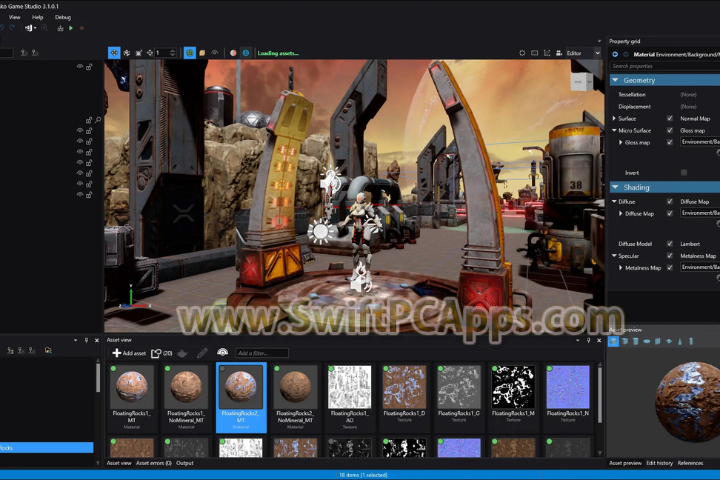Click the rectangle viewport icon beside the gear

tap(534, 53)
